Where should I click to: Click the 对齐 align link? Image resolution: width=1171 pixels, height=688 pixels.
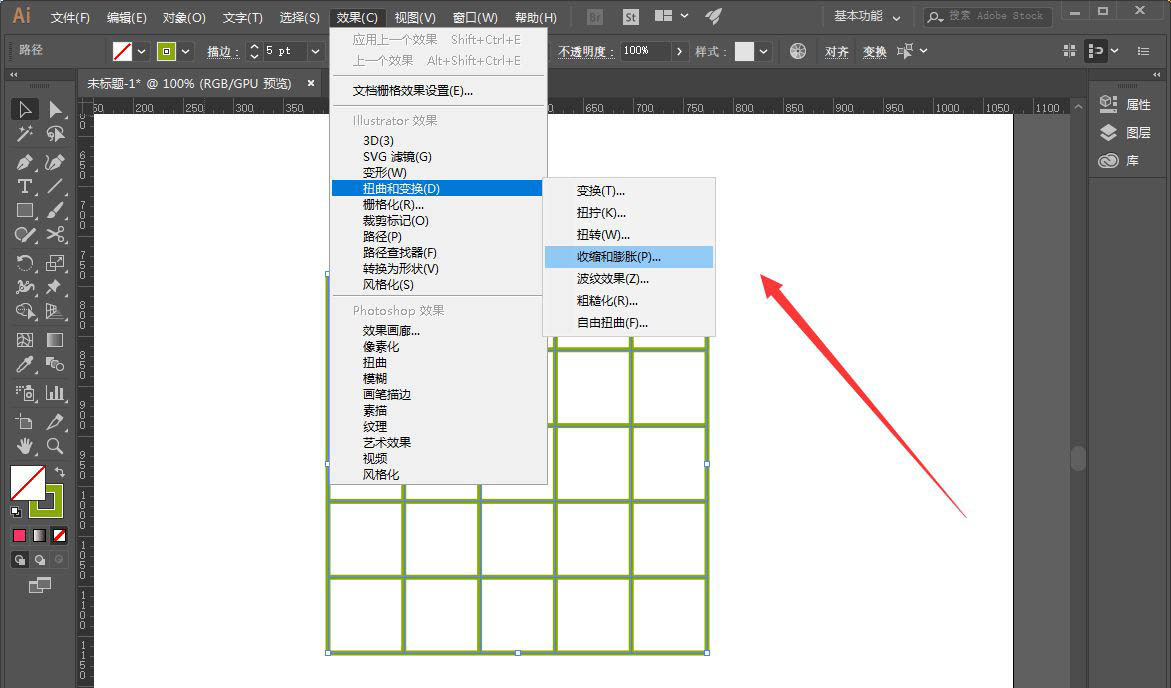click(836, 50)
